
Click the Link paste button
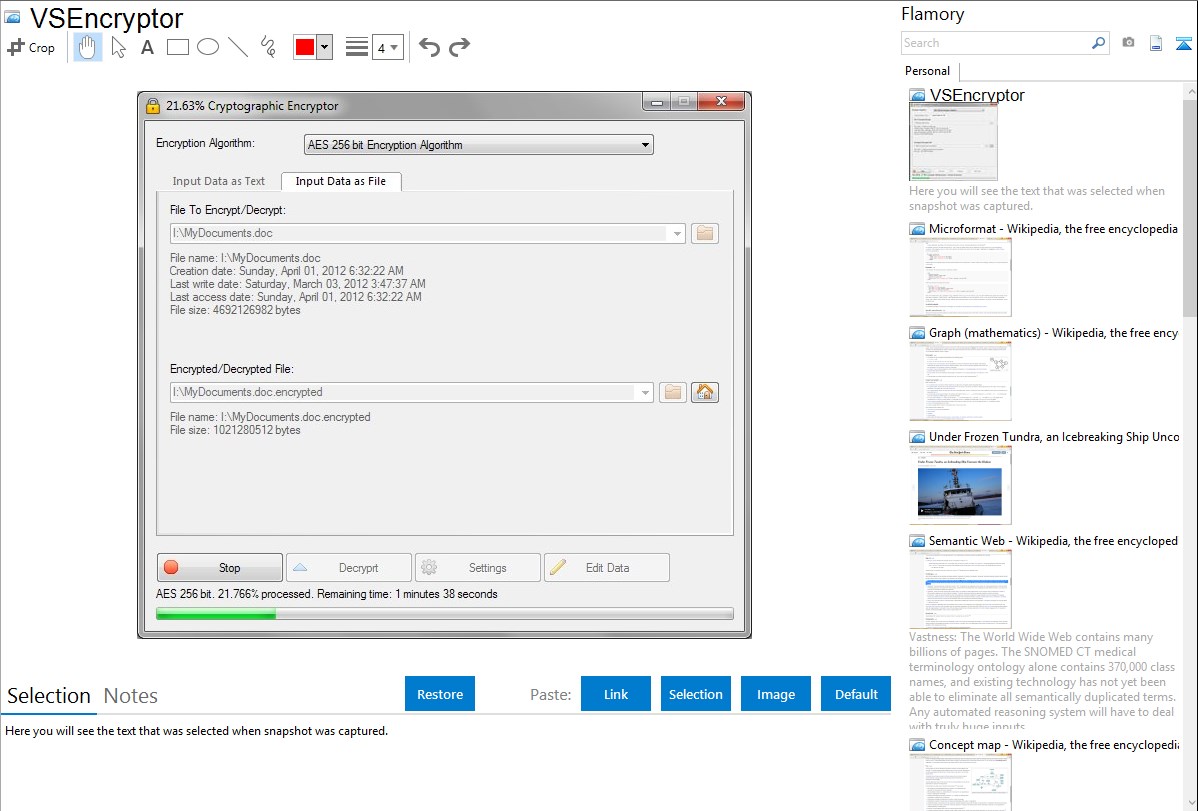tap(616, 694)
